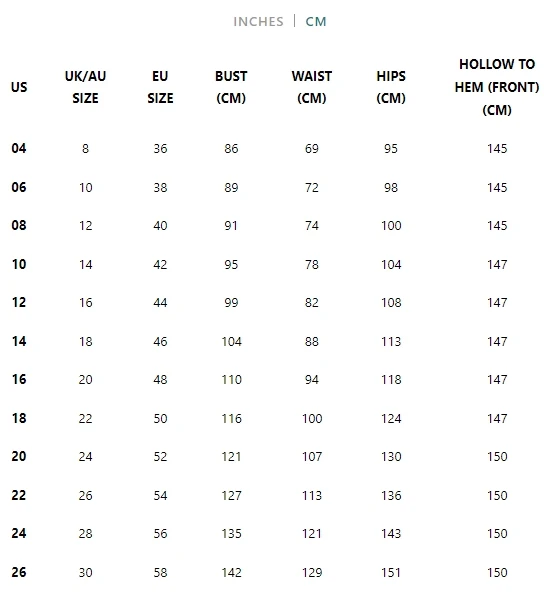Select US size 26 row label
The image size is (544, 605).
pyautogui.click(x=19, y=572)
